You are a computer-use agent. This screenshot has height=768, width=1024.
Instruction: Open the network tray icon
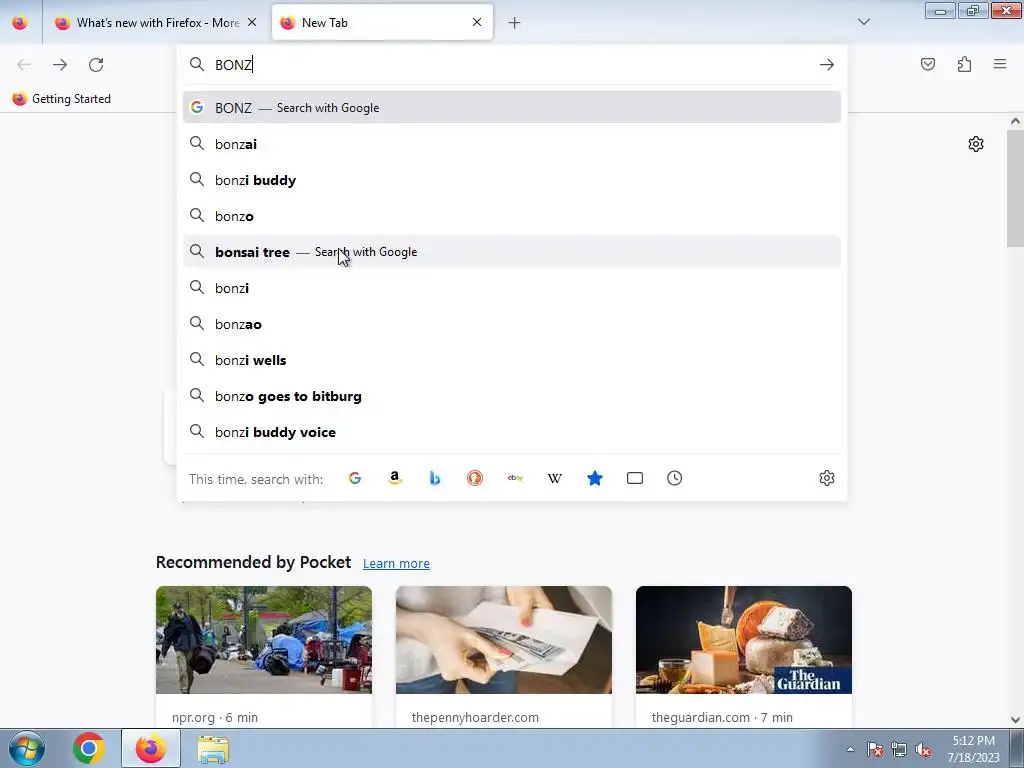pos(899,750)
